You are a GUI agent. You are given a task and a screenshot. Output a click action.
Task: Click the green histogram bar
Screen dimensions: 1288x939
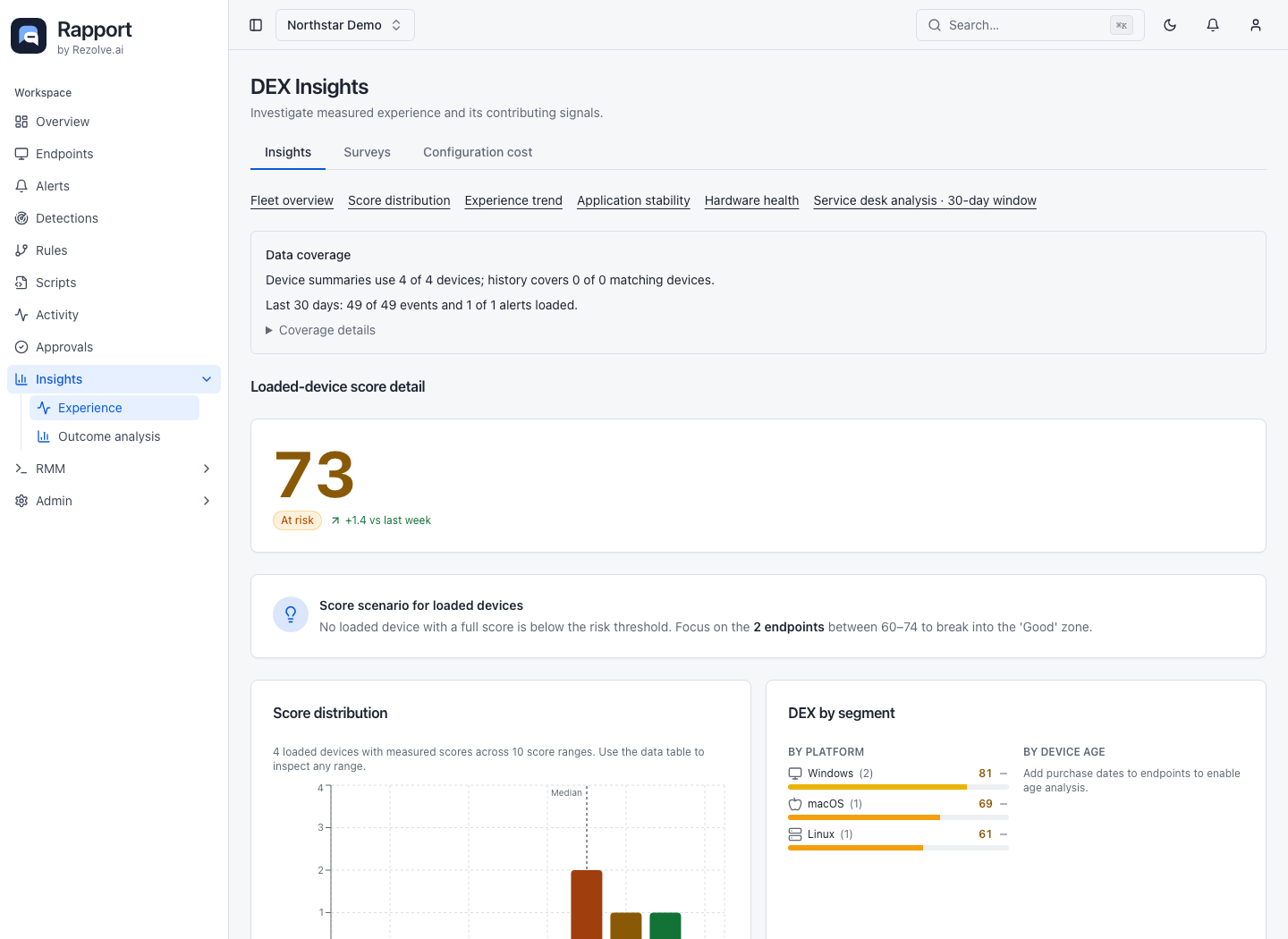click(665, 926)
